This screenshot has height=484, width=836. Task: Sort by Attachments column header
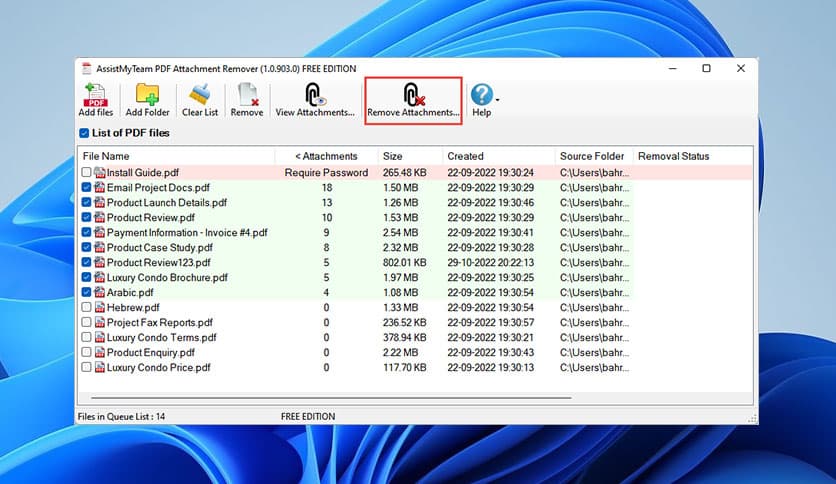pos(326,156)
